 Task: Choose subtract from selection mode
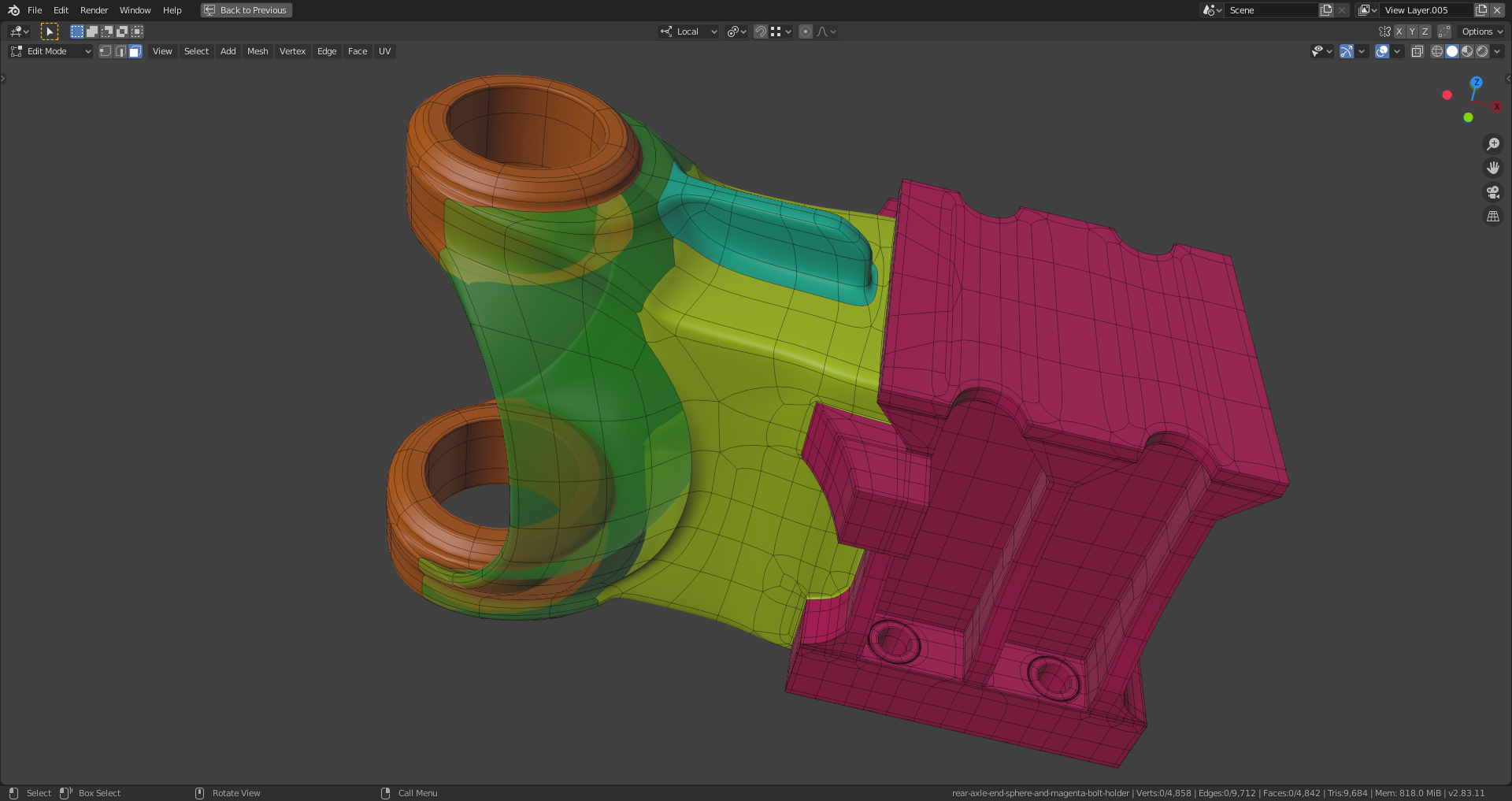point(107,32)
